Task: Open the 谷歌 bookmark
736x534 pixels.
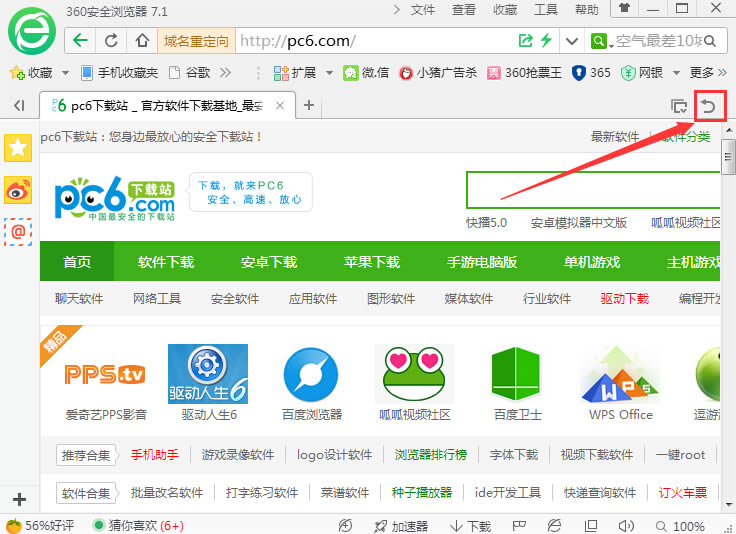Action: point(189,73)
